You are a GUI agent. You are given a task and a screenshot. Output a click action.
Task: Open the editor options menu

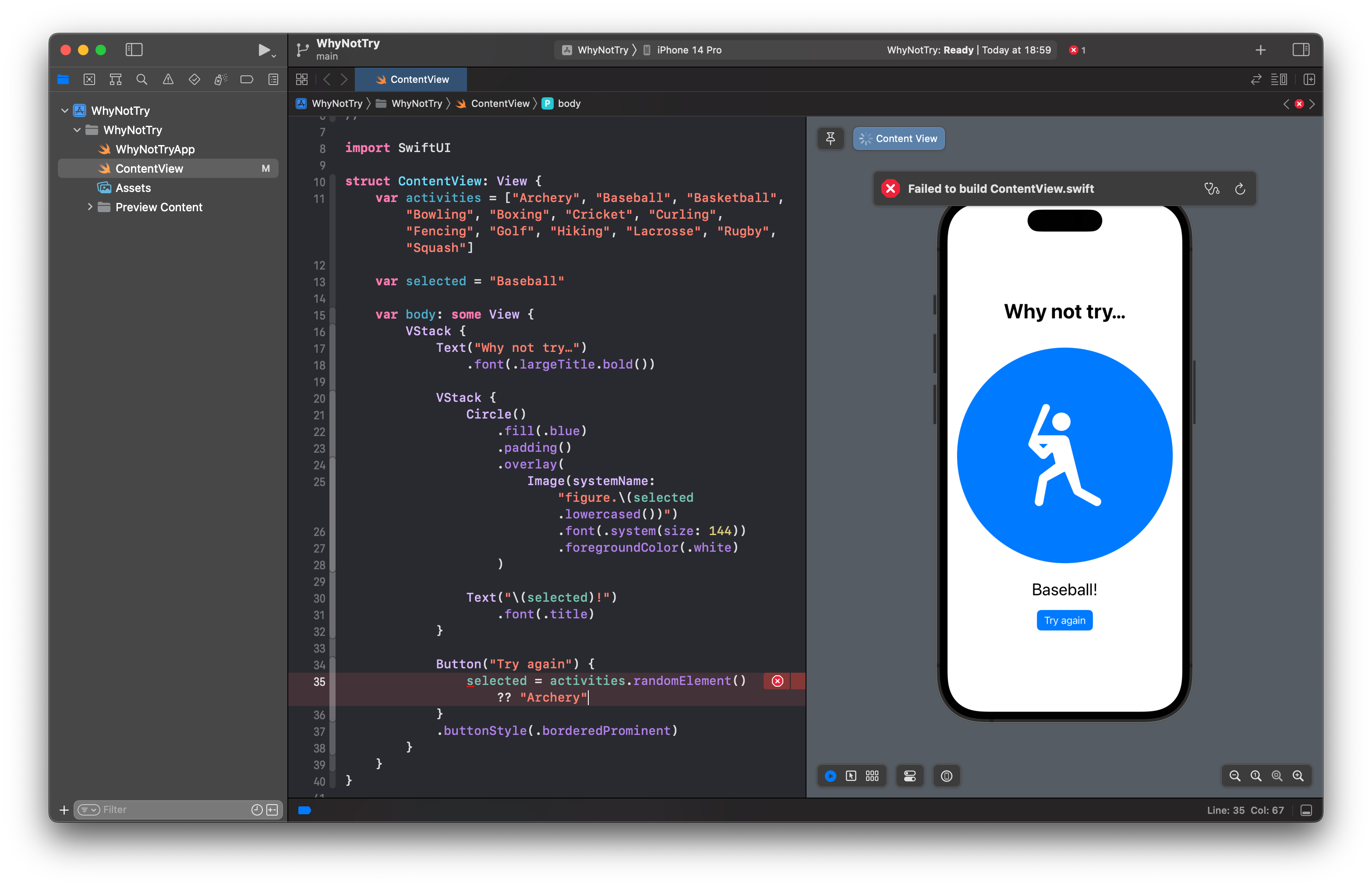1279,79
